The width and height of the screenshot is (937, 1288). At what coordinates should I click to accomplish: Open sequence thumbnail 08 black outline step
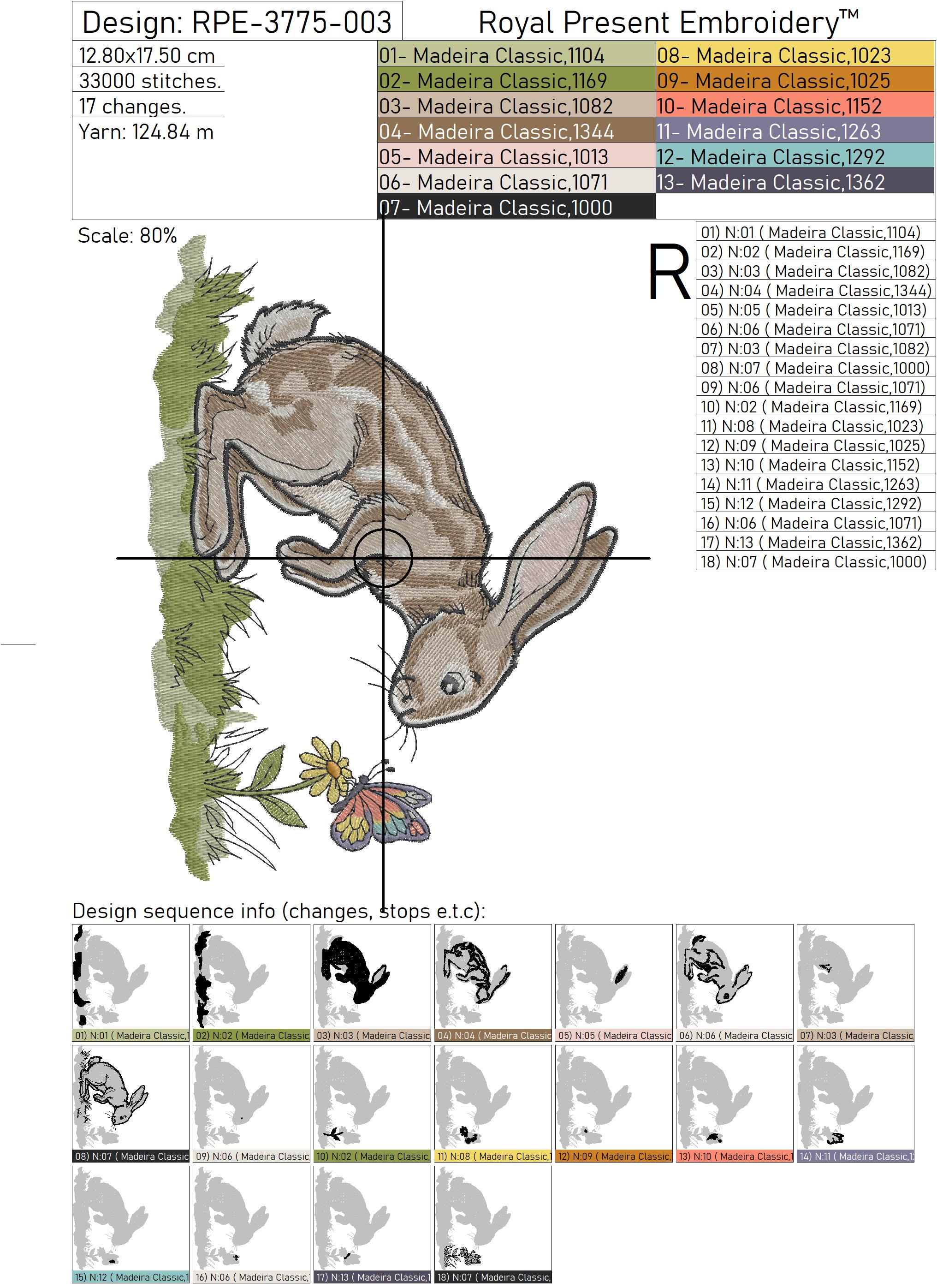point(130,1102)
